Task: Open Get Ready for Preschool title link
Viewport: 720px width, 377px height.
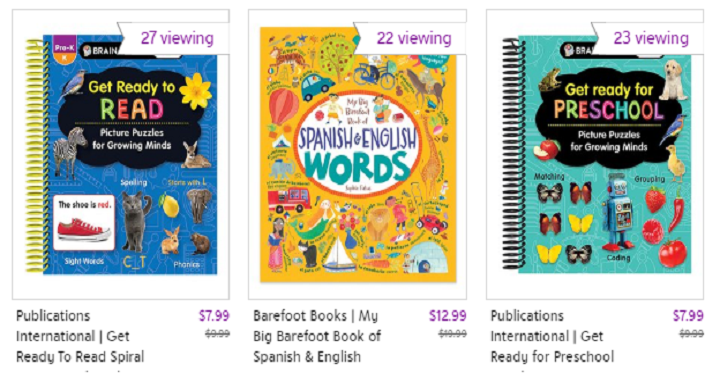Action: coord(552,336)
